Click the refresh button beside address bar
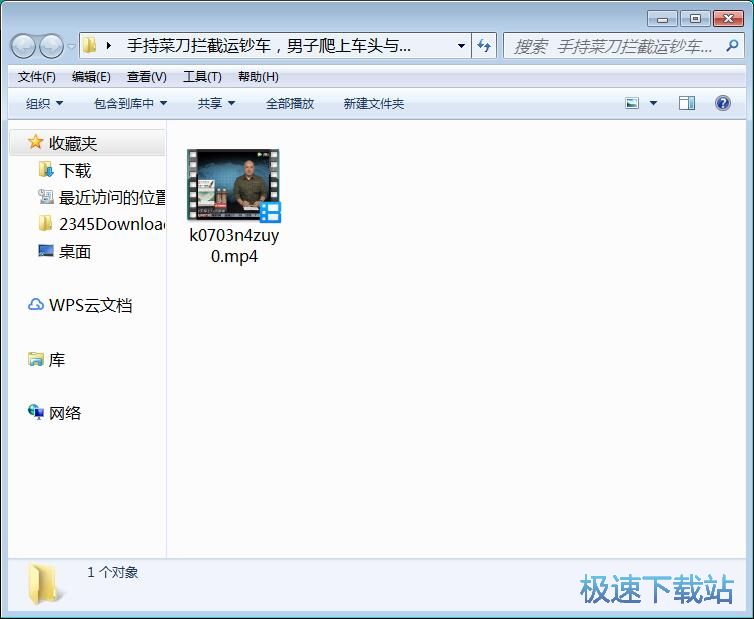Image resolution: width=754 pixels, height=619 pixels. (484, 46)
